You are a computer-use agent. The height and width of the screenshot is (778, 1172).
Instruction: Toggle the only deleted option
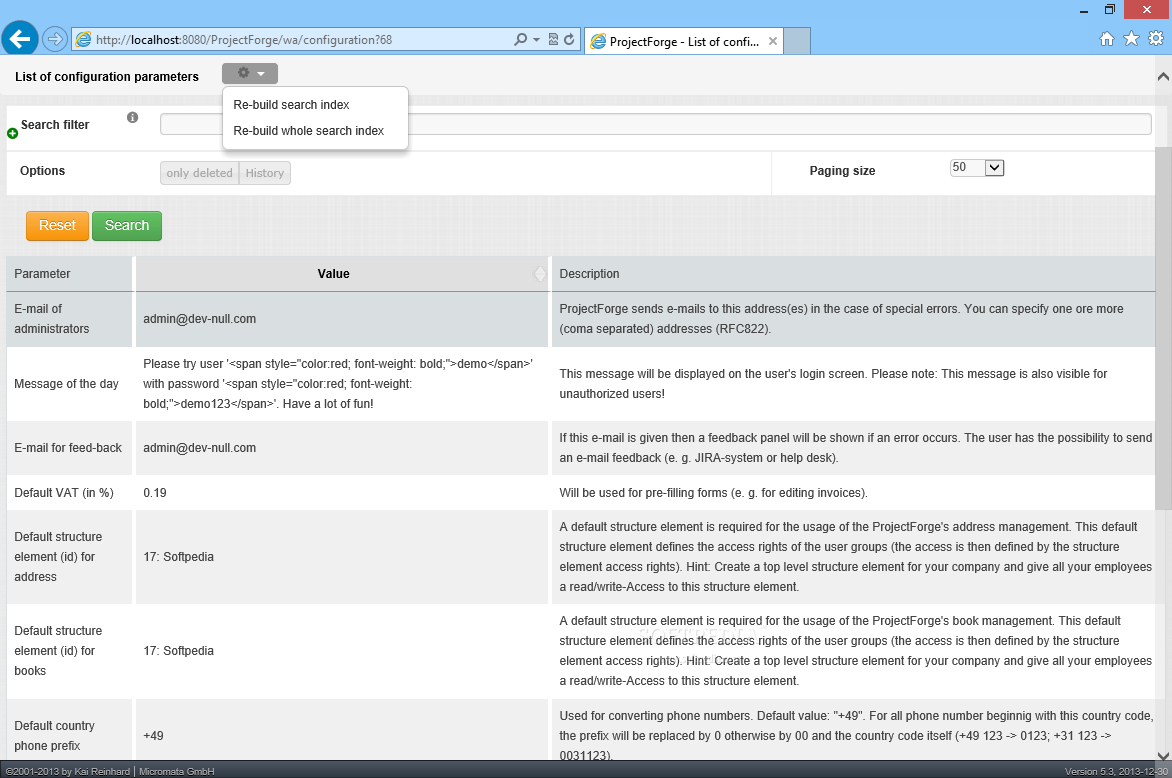pyautogui.click(x=199, y=173)
